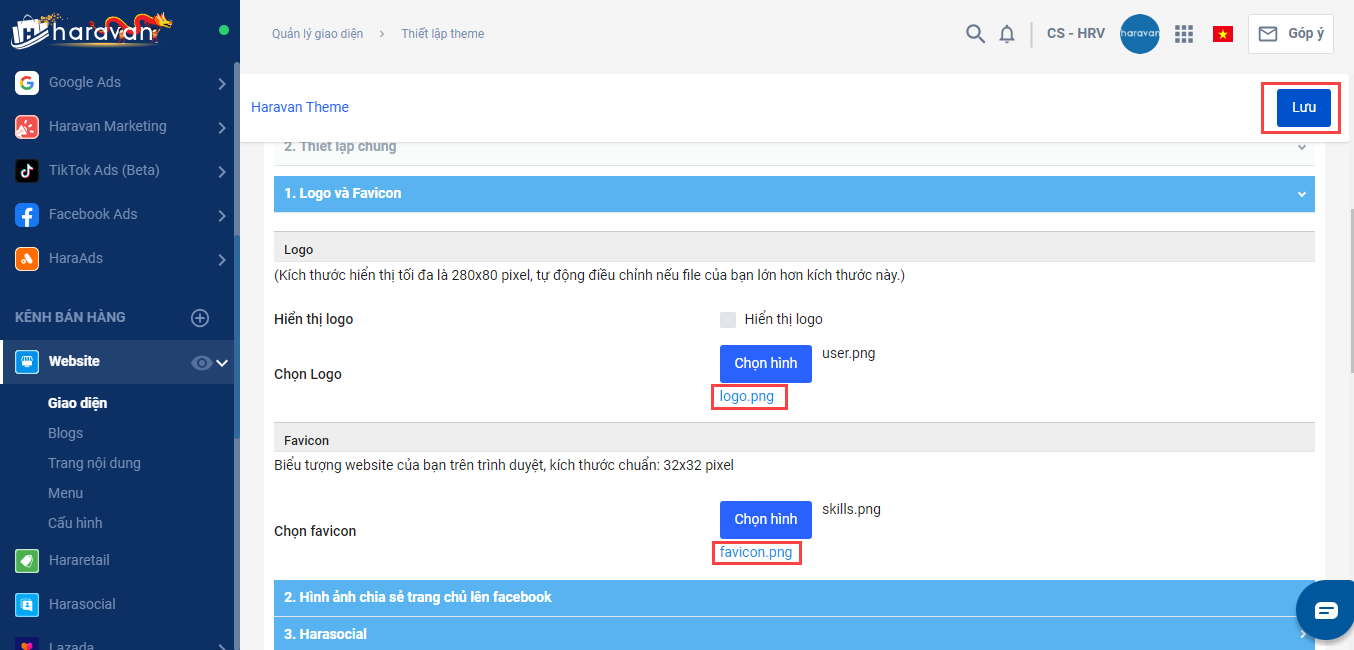
Task: Expand HaraAds submenu arrow
Action: (222, 260)
